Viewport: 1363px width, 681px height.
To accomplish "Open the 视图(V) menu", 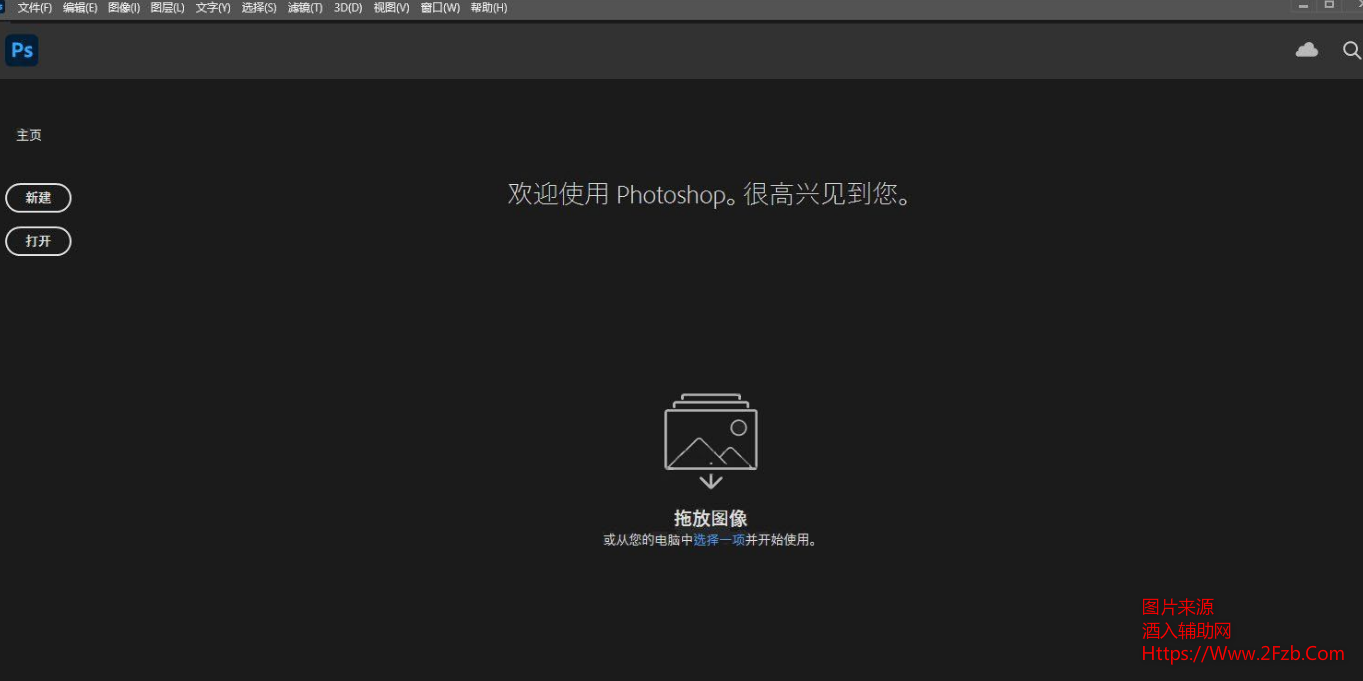I will [391, 8].
